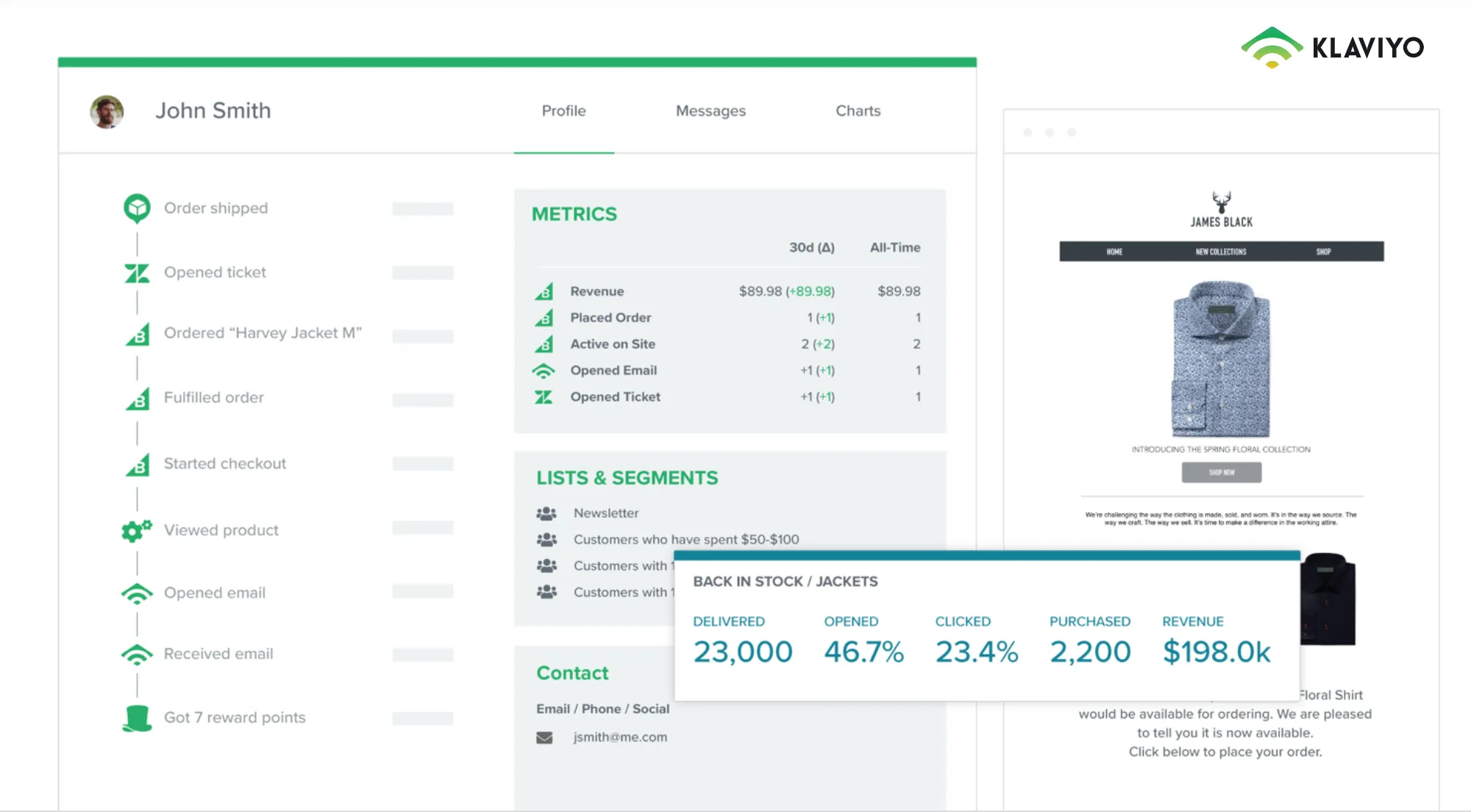Click the Fulfilled order timeline text
The height and width of the screenshot is (812, 1471).
(213, 398)
